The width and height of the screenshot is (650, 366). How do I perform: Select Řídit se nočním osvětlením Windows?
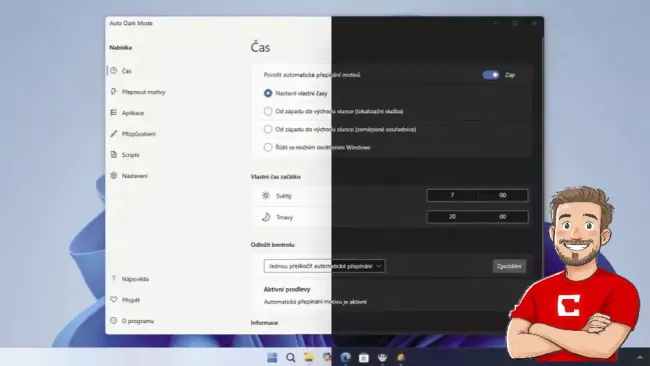(x=268, y=147)
